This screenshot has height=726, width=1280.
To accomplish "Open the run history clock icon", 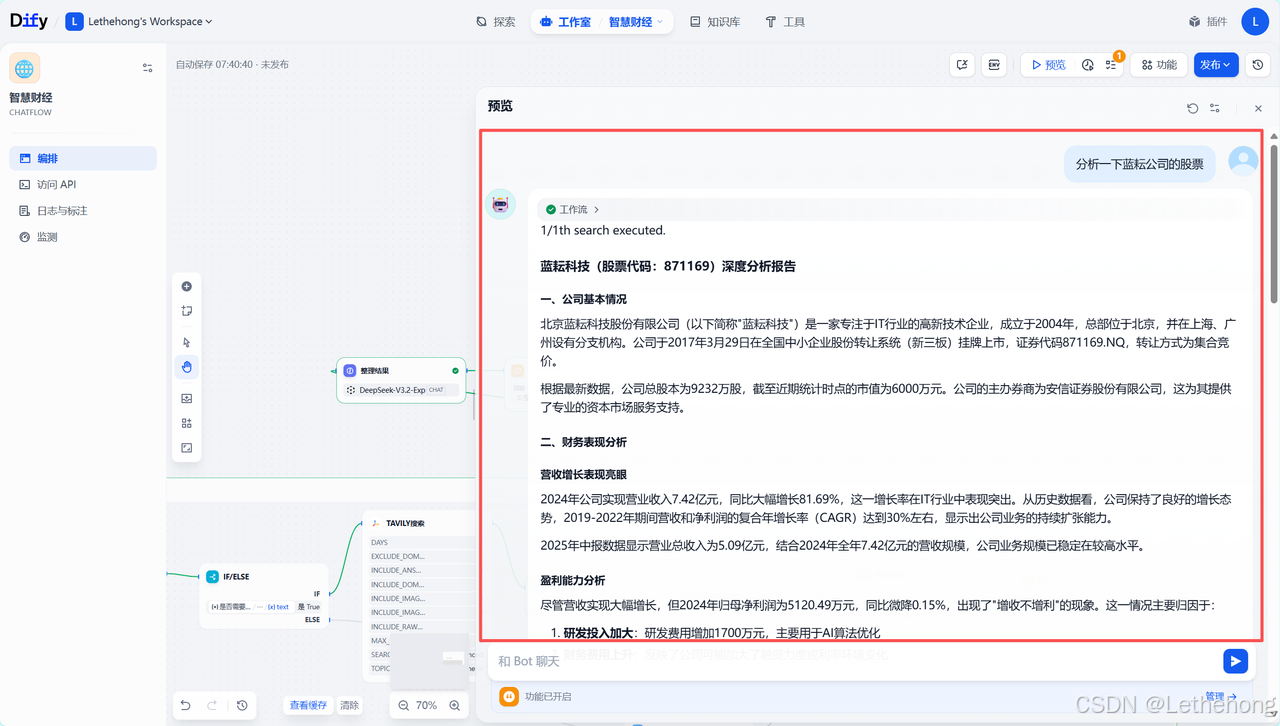I will coord(1088,65).
